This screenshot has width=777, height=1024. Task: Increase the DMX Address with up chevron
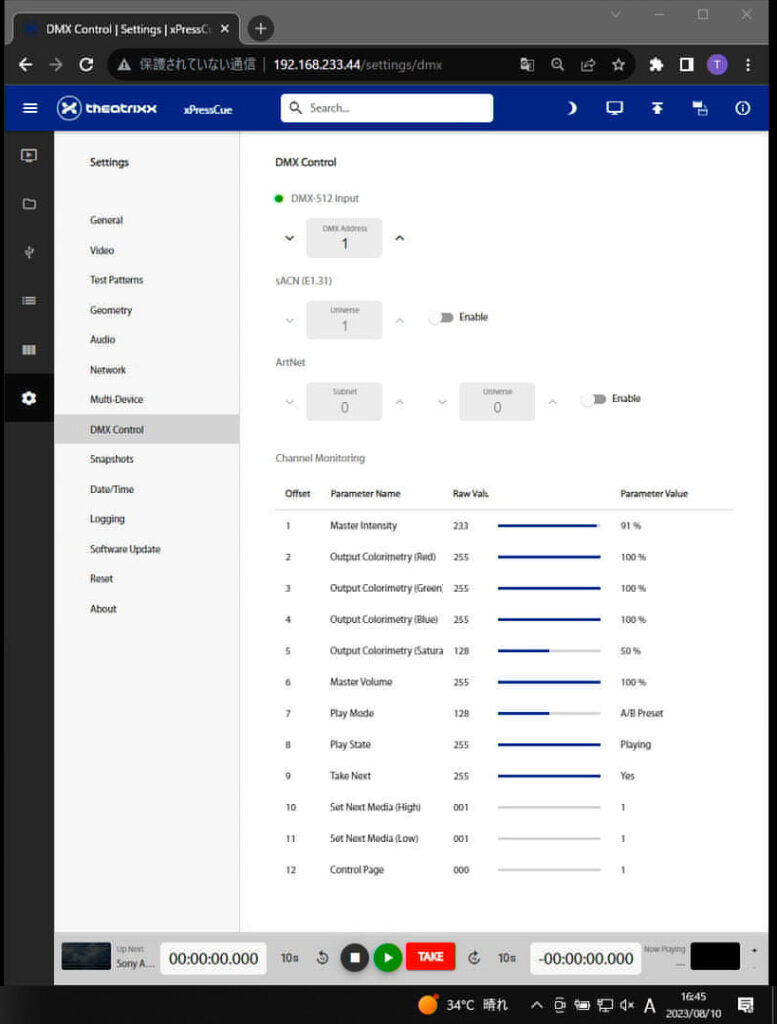coord(399,238)
